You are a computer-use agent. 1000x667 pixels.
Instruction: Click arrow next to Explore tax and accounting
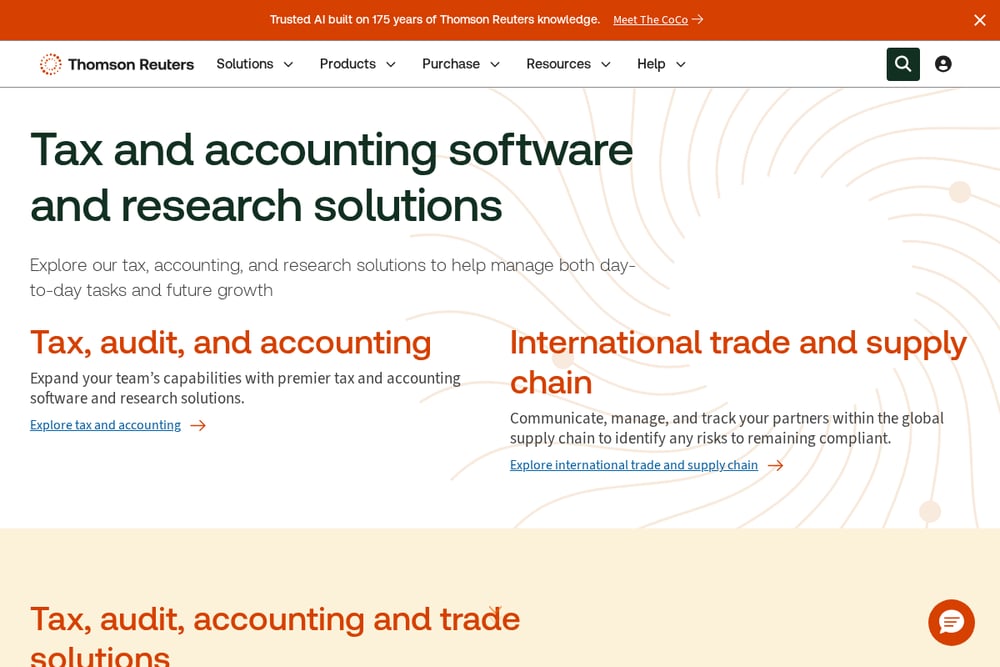(198, 425)
